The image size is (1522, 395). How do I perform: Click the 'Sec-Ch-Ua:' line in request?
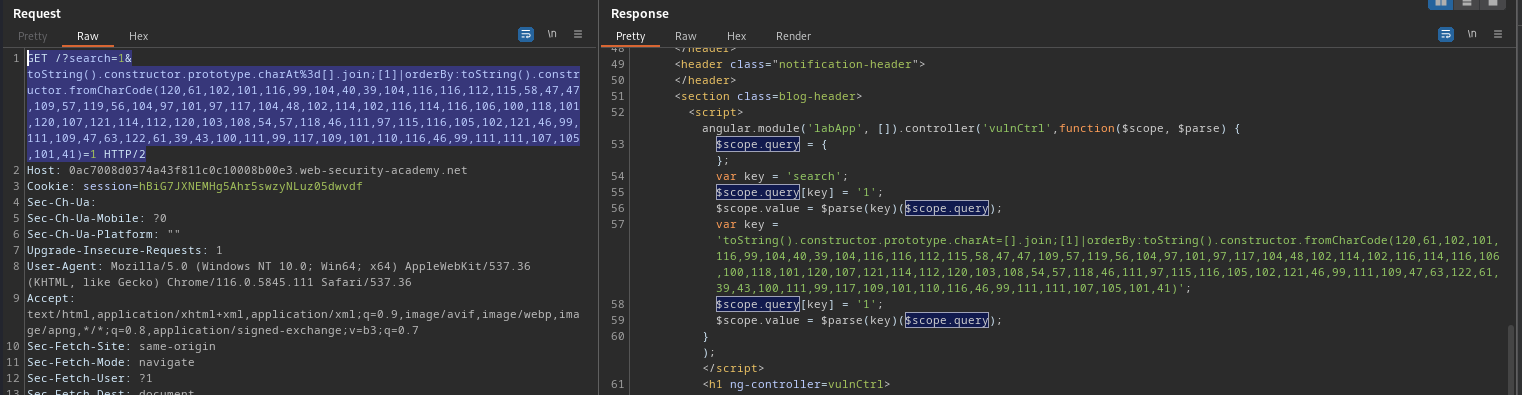coord(62,202)
